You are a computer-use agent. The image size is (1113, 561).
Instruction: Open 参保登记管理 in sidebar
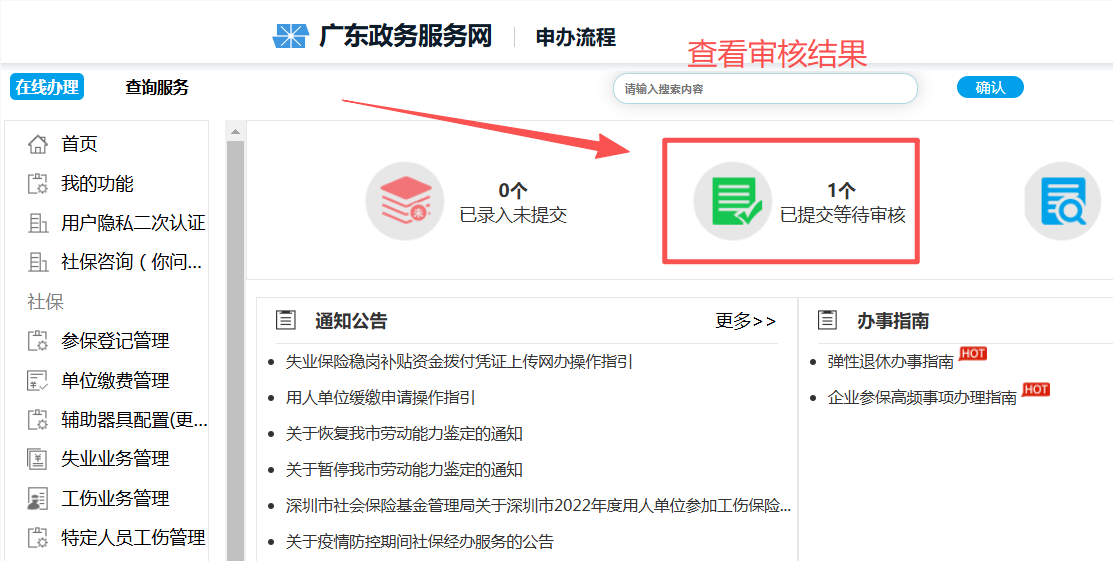115,341
